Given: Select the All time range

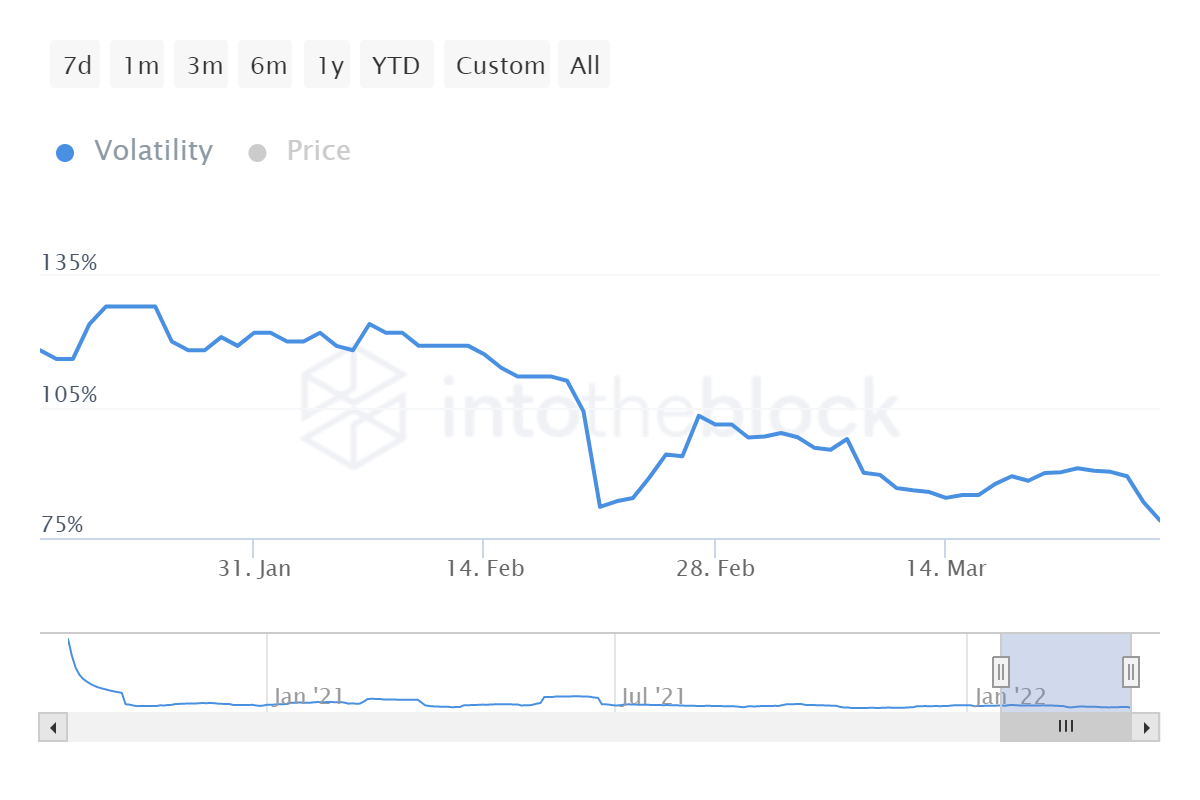Looking at the screenshot, I should click(584, 64).
